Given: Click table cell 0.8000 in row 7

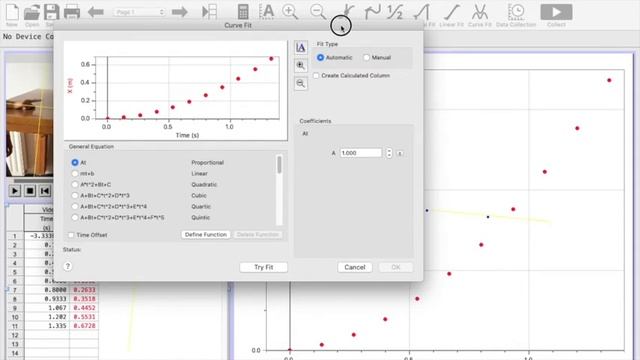Looking at the screenshot, I should click(x=47, y=290).
